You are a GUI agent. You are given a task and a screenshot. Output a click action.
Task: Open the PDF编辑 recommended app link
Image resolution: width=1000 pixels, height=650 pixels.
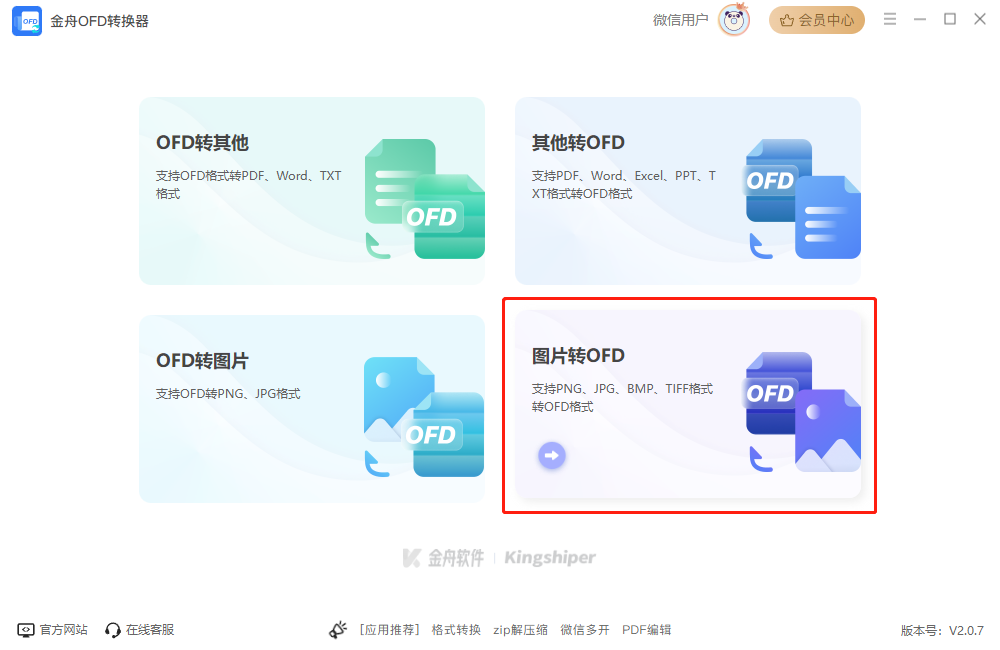(x=647, y=630)
